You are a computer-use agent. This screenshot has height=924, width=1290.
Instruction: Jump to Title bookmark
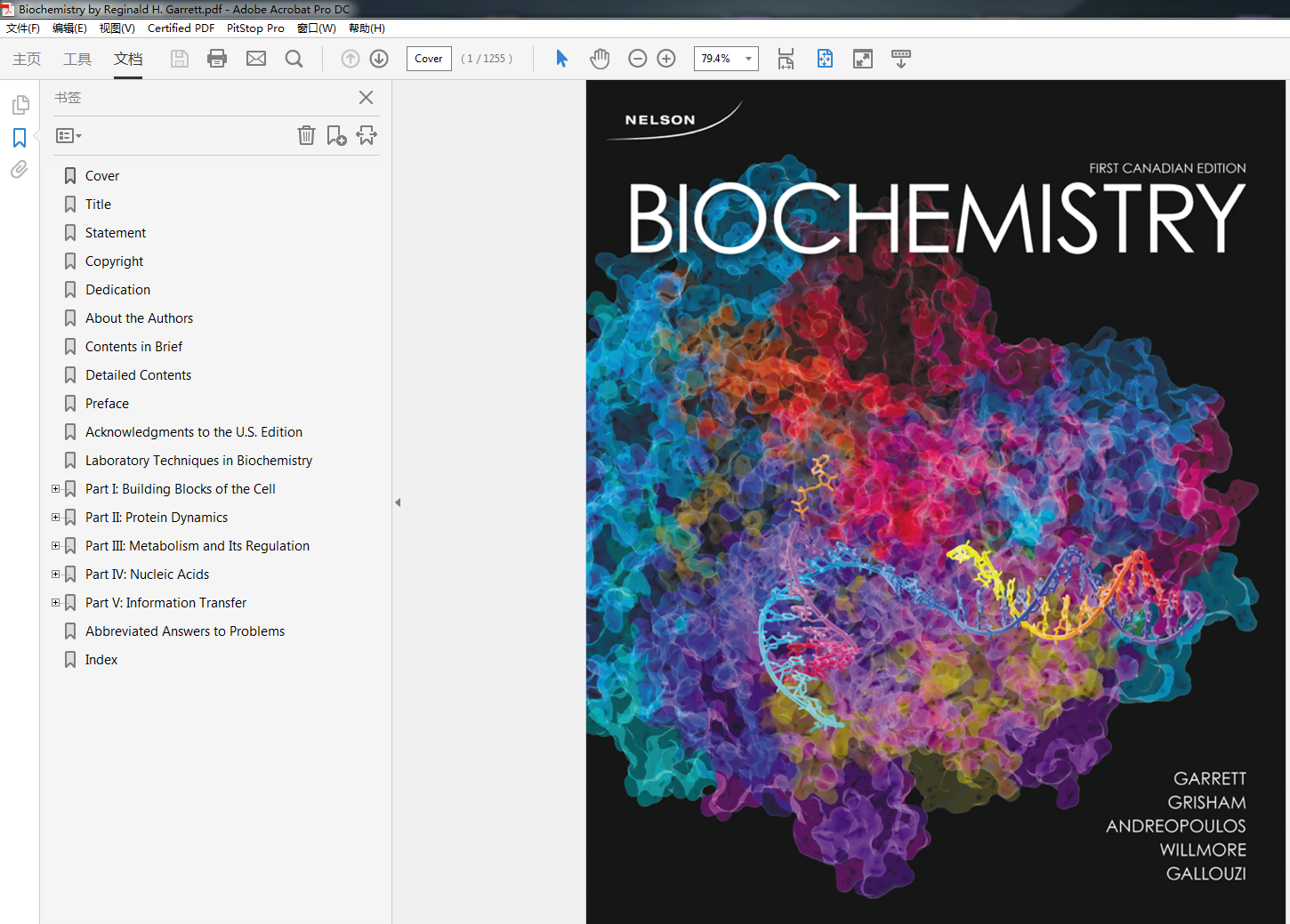point(98,205)
